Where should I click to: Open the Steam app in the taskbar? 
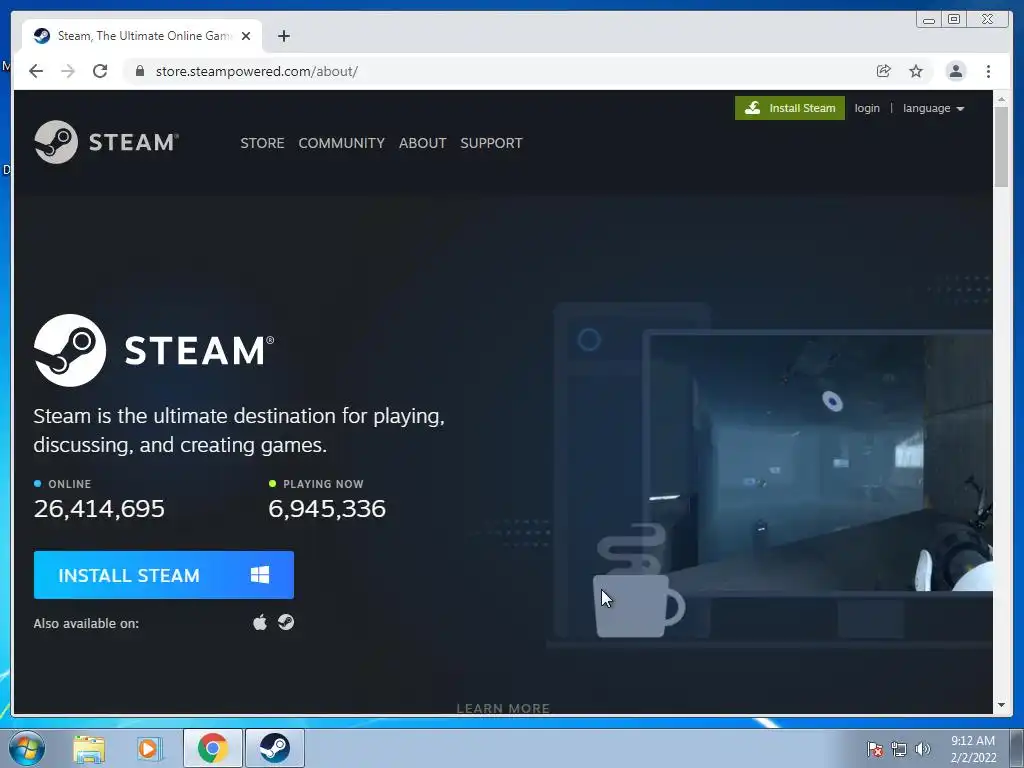click(275, 748)
